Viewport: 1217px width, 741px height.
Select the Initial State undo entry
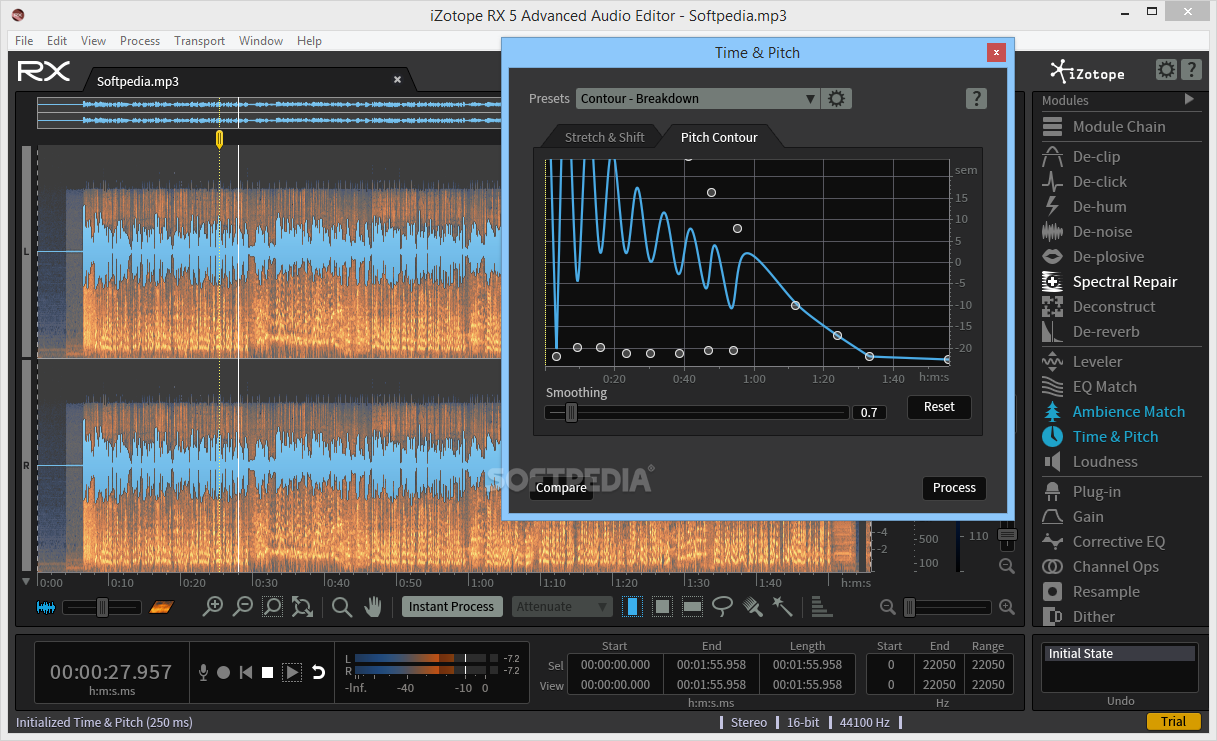tap(1120, 654)
